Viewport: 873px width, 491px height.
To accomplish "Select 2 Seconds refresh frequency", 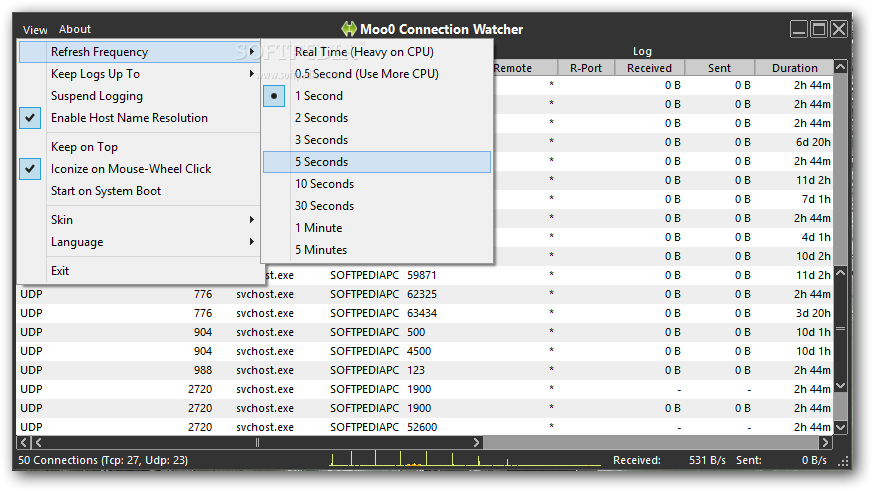I will 377,117.
